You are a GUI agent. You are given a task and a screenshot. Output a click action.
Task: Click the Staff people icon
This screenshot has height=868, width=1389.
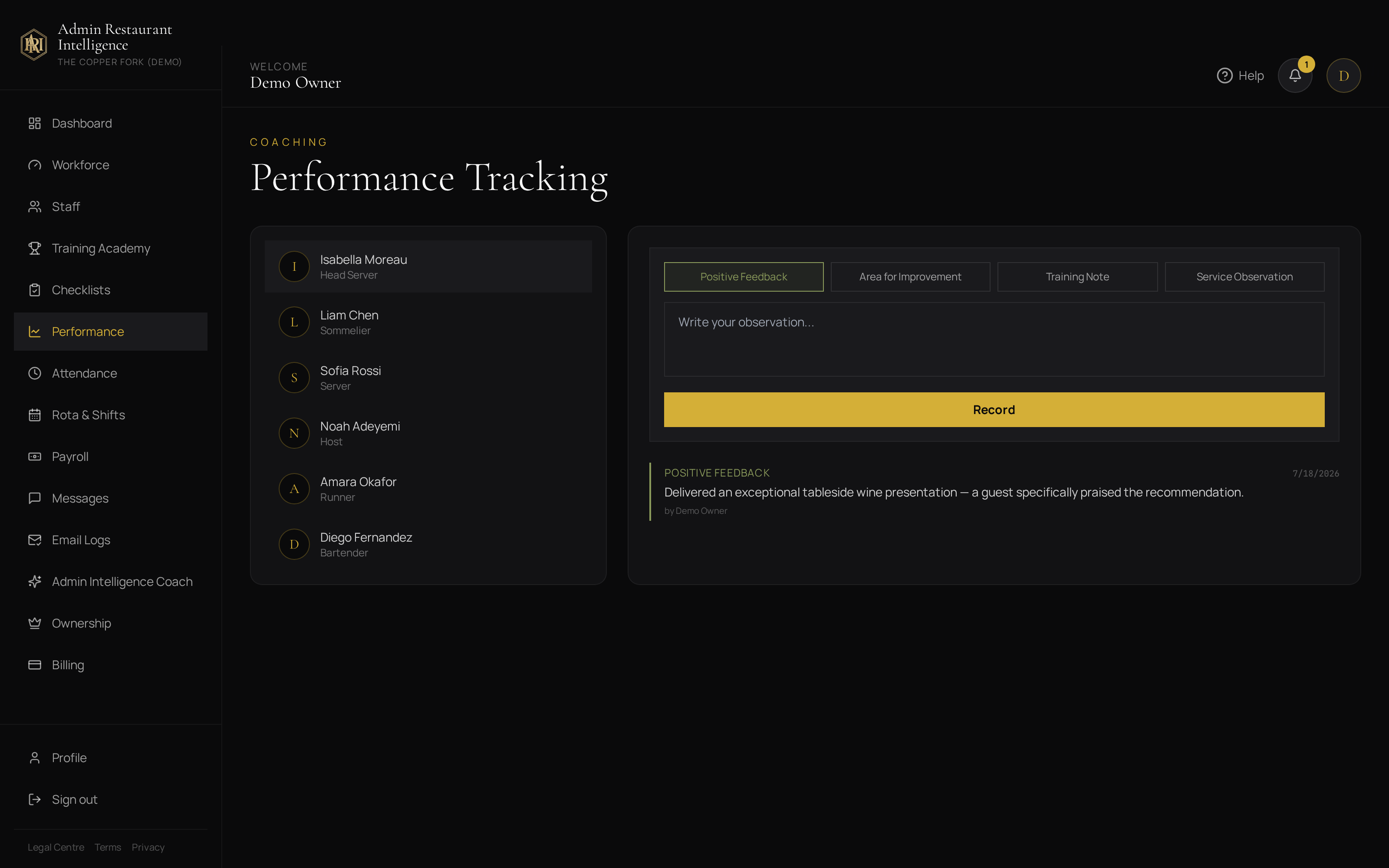click(x=34, y=207)
